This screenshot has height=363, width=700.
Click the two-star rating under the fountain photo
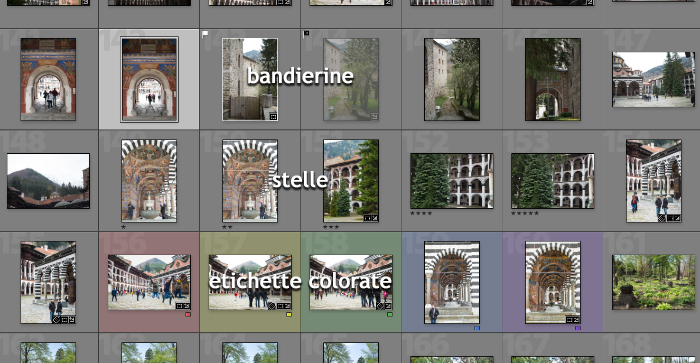pos(227,227)
